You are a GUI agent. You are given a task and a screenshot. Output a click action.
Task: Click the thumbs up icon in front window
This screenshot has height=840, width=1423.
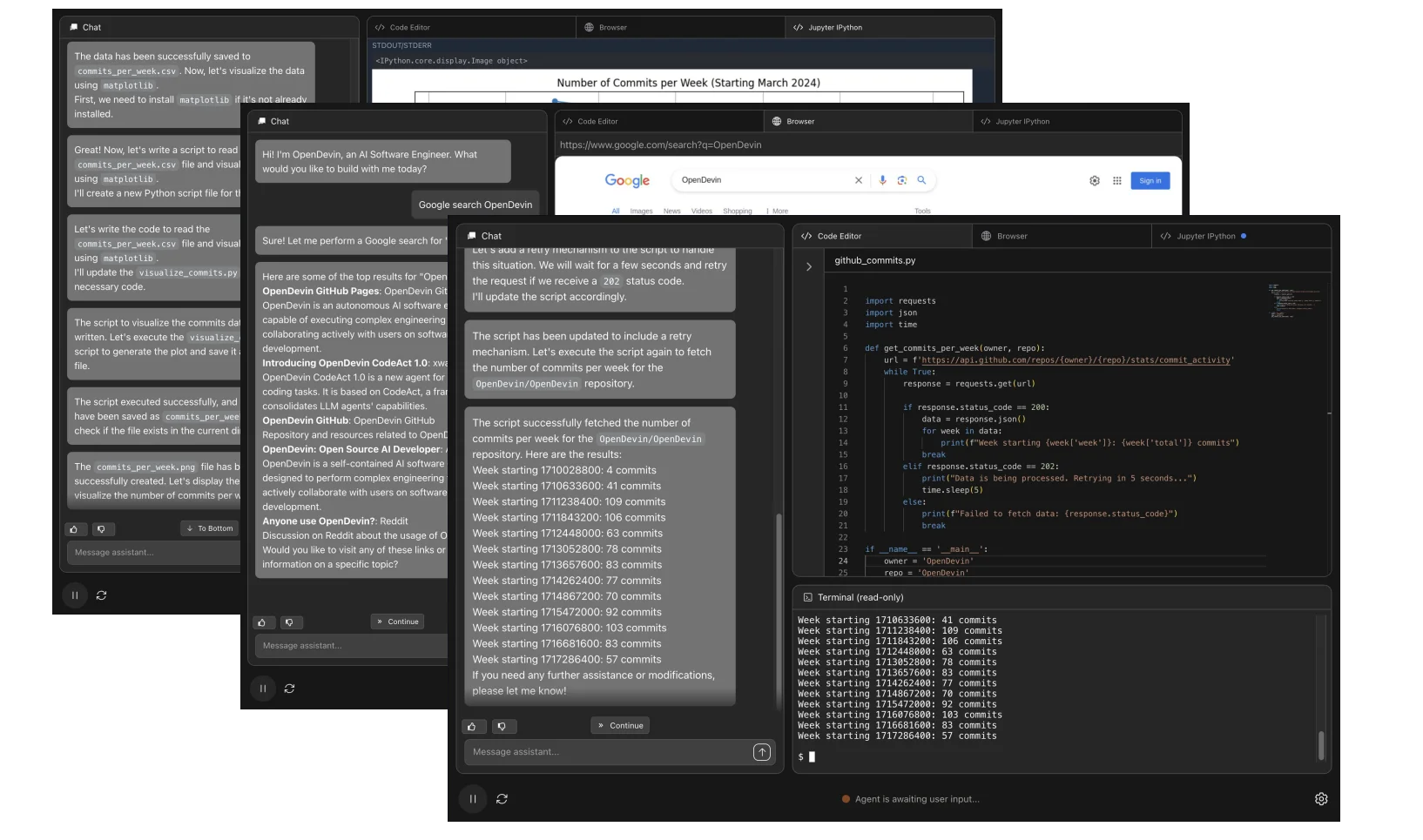[x=472, y=726]
